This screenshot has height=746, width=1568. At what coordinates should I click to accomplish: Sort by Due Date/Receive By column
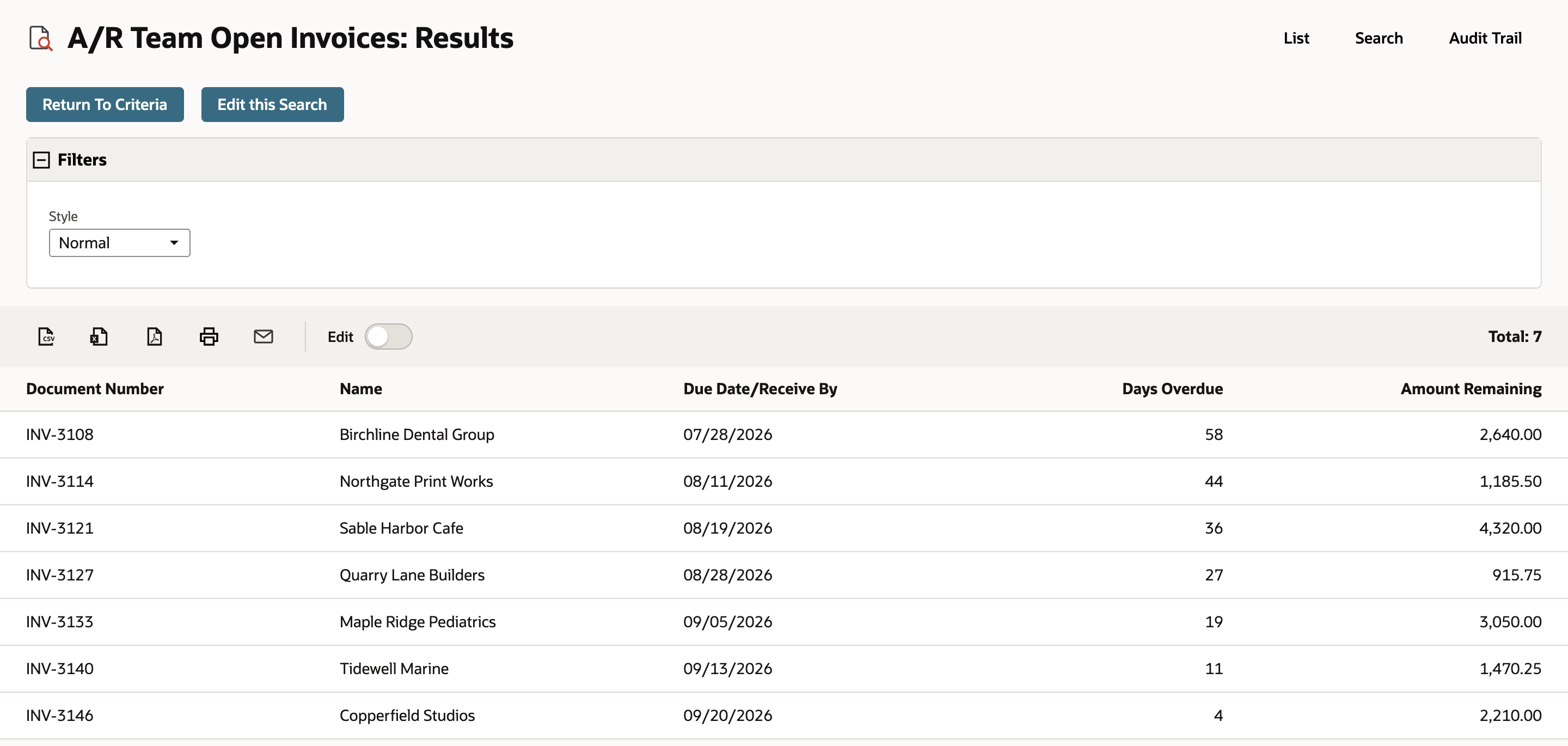(x=760, y=389)
